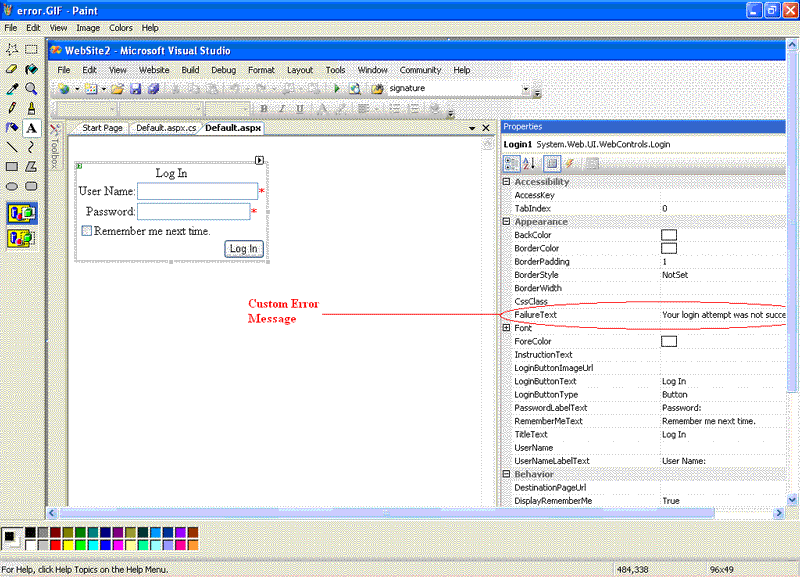Screen dimensions: 800x577
Task: Open the Website menu in Visual Studio
Action: (x=154, y=70)
